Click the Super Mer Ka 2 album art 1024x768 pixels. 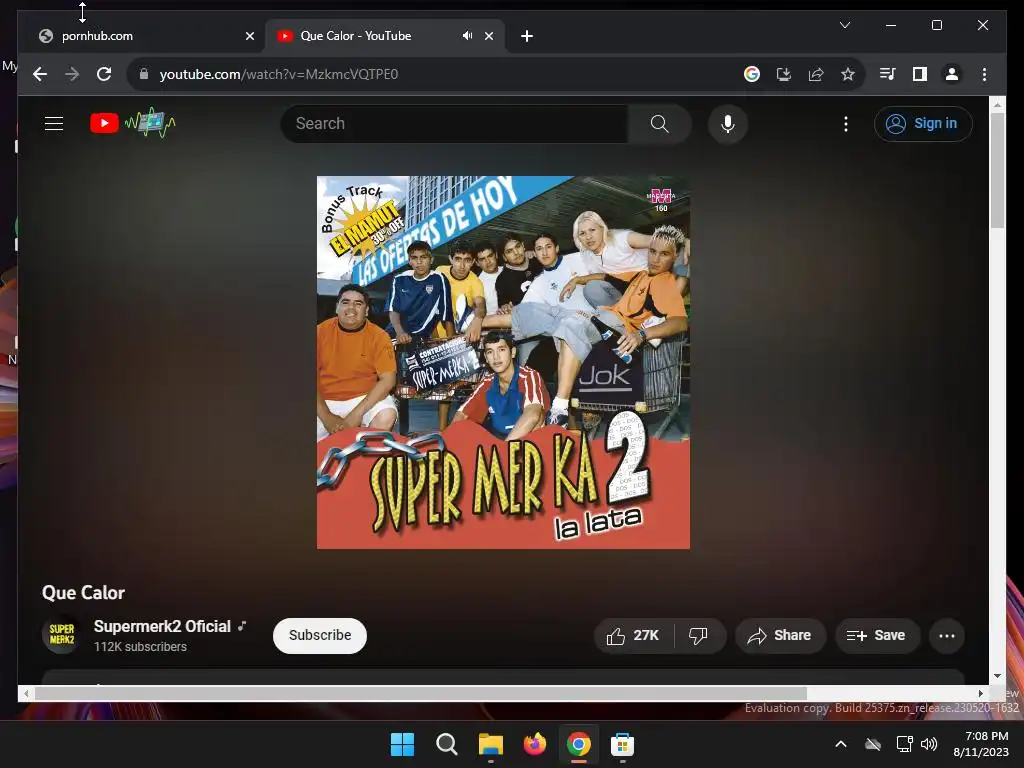pyautogui.click(x=503, y=362)
